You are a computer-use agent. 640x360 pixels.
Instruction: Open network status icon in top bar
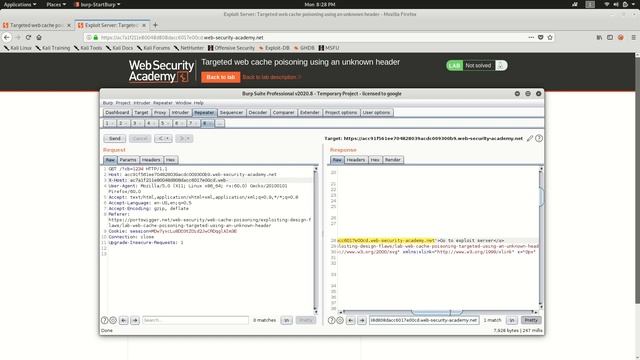(607, 4)
